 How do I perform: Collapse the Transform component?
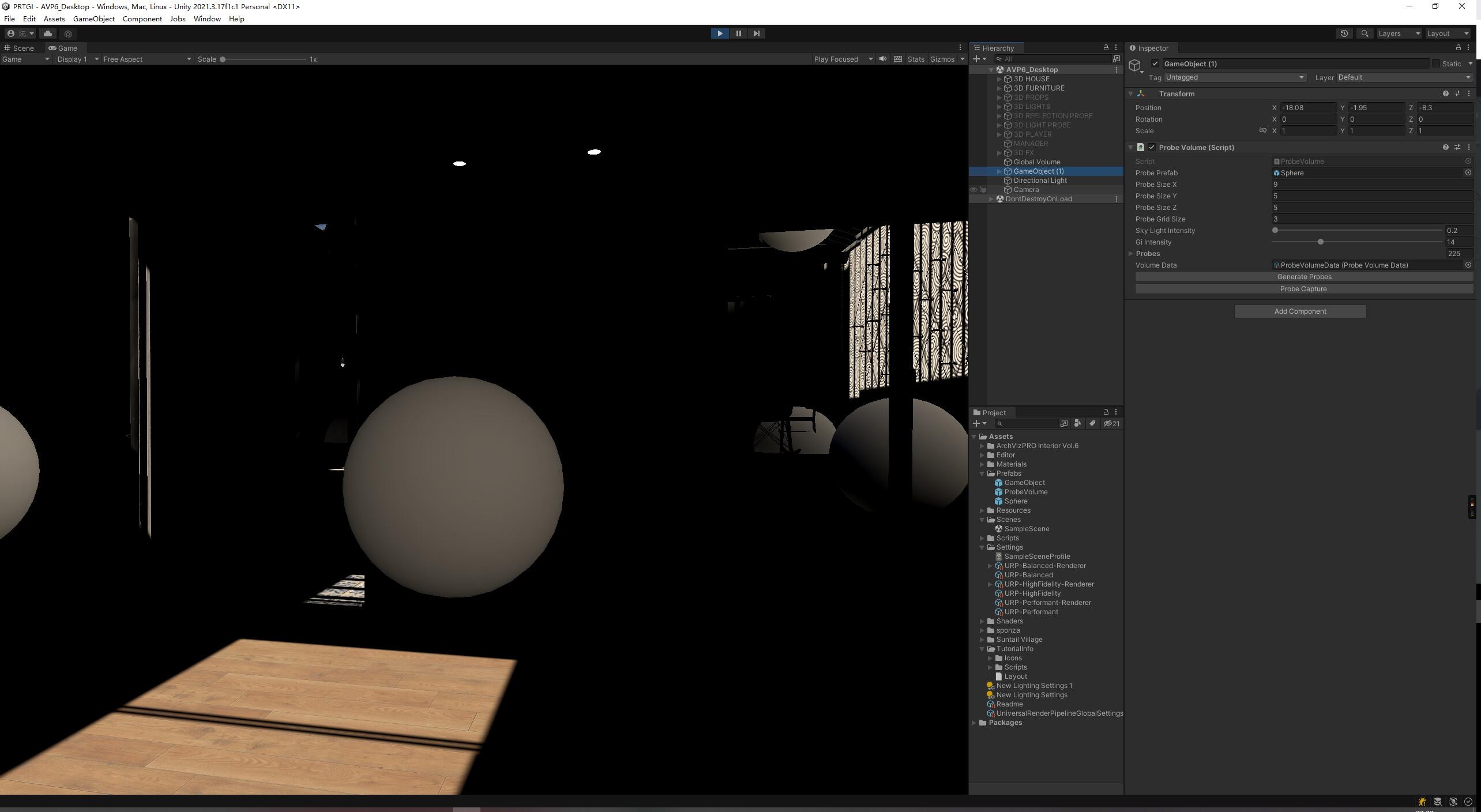coord(1131,93)
